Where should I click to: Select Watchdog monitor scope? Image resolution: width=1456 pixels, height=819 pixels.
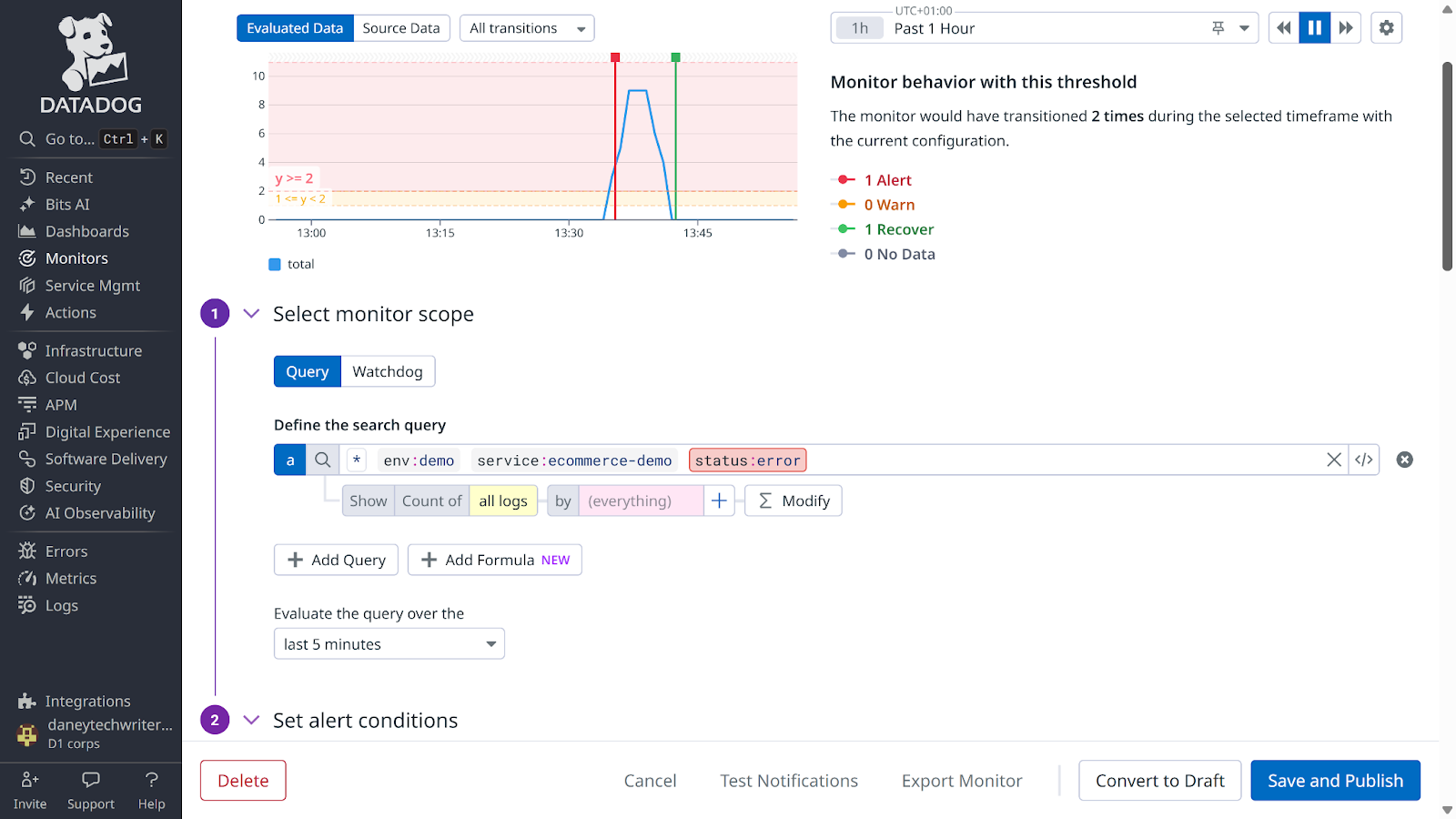click(x=388, y=371)
